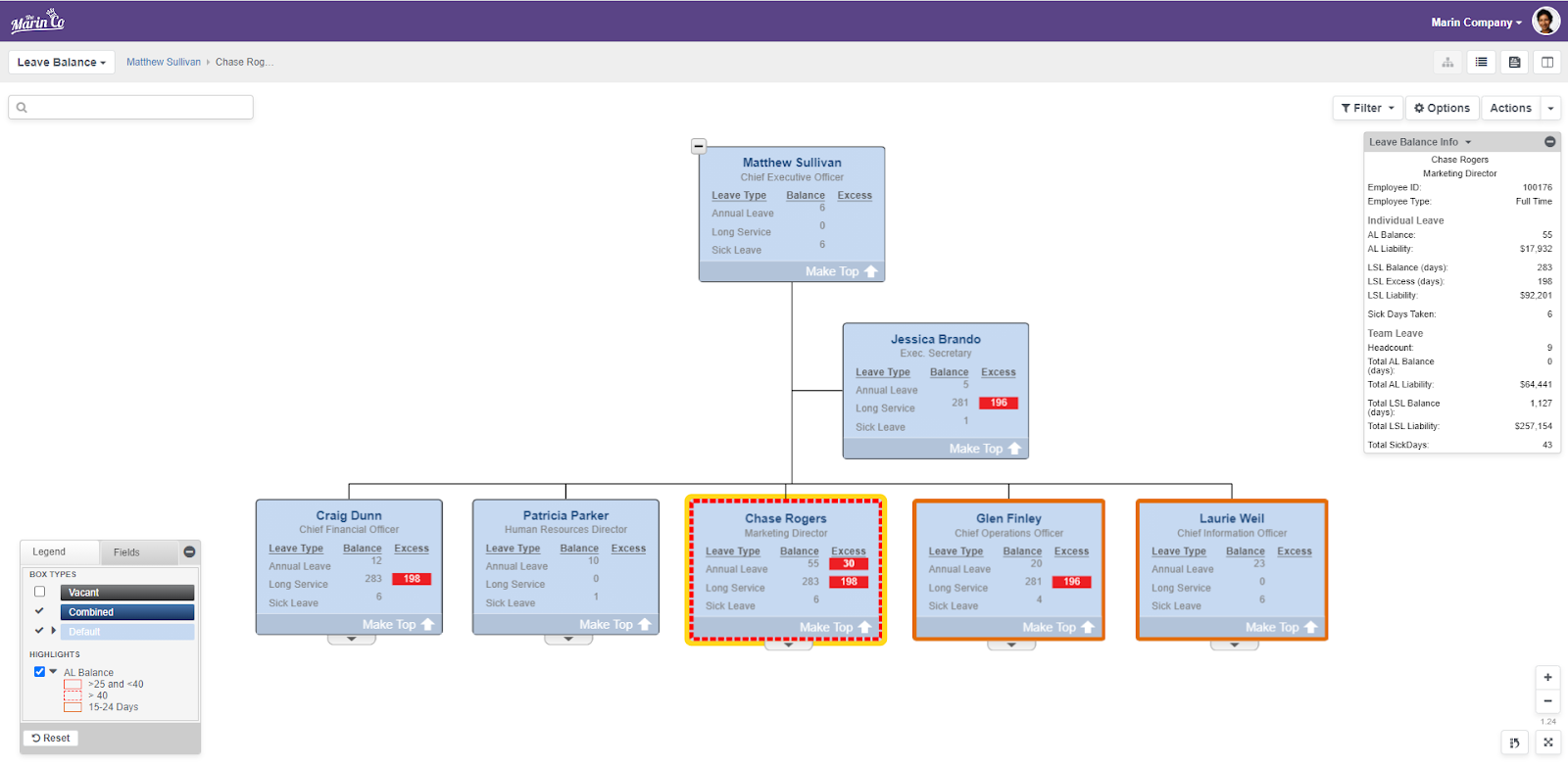This screenshot has height=766, width=1568.
Task: Open the profile card view icon
Action: tap(1514, 62)
